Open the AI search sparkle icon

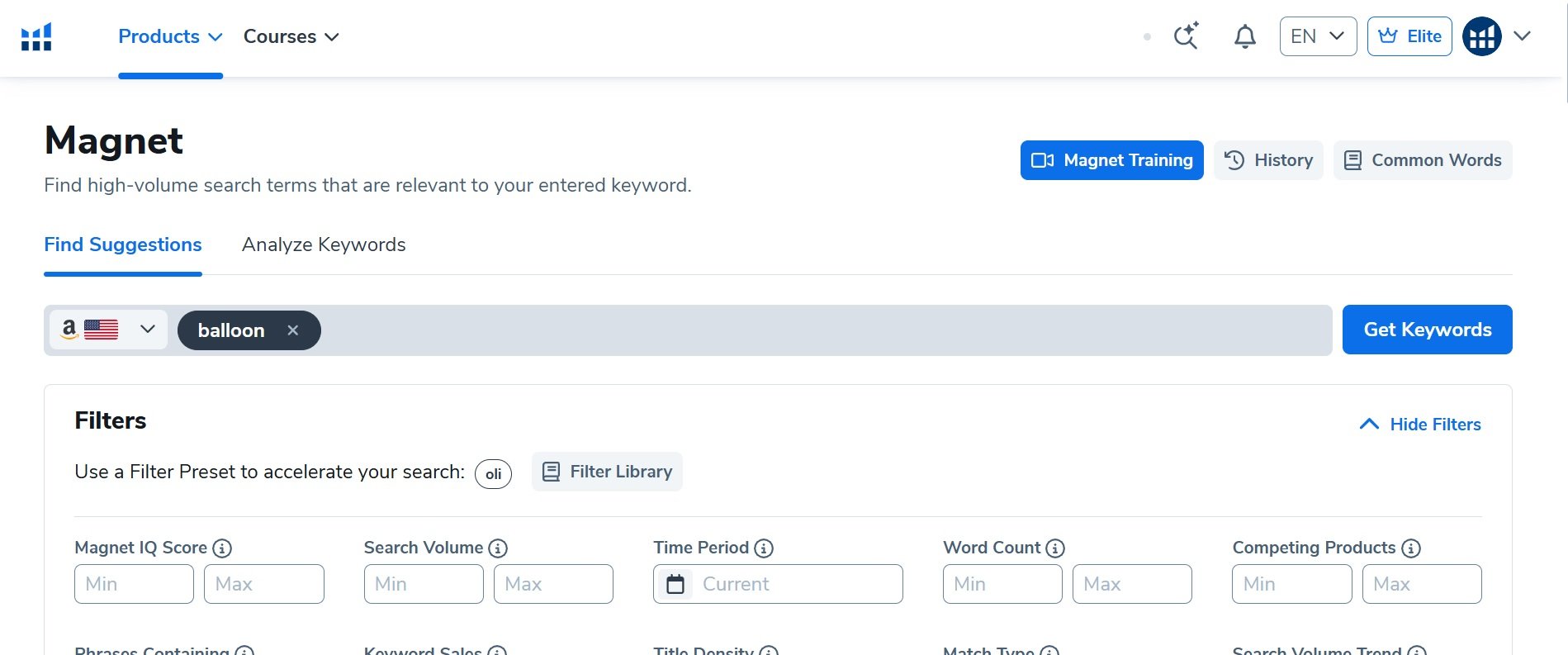click(x=1187, y=36)
